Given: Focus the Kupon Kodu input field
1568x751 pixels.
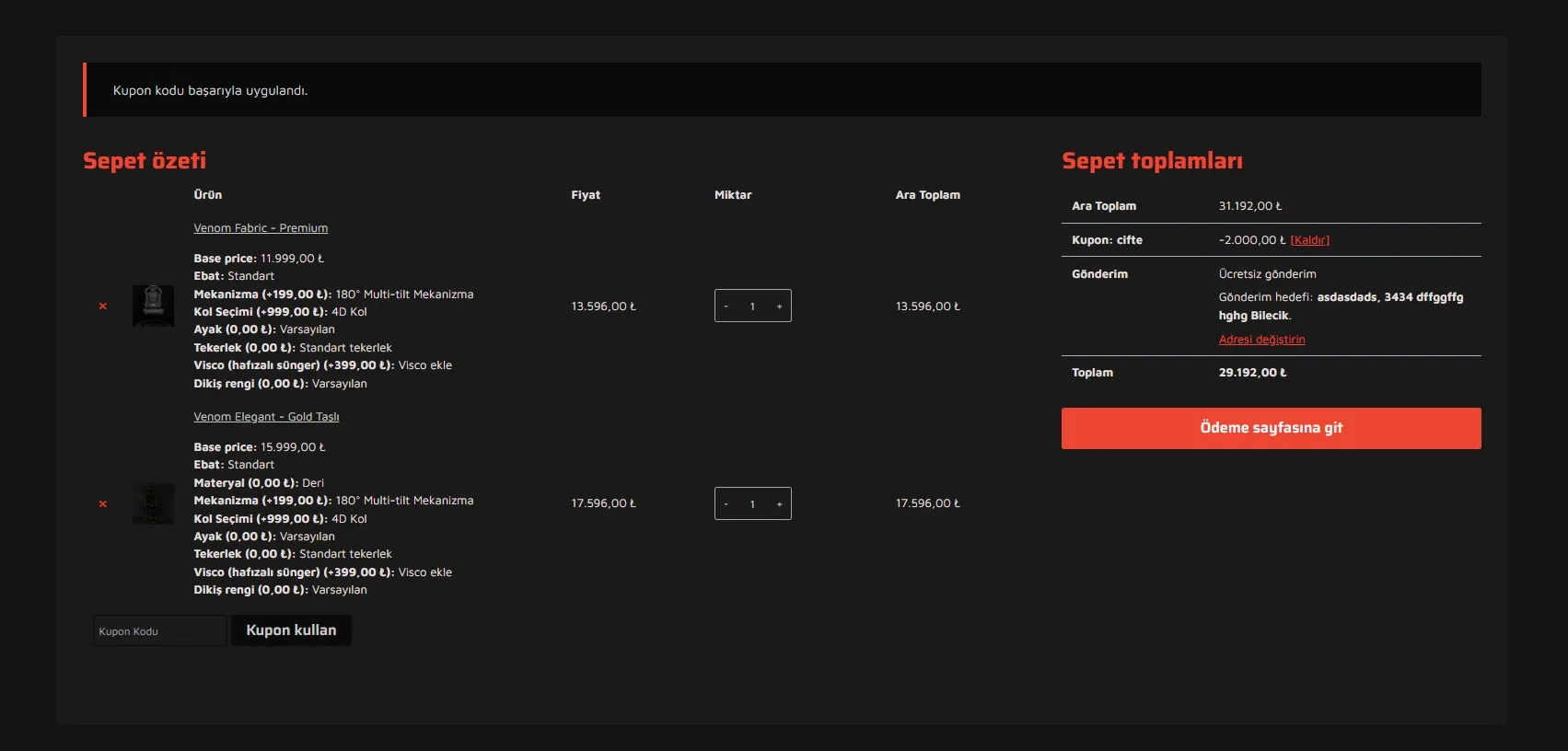Looking at the screenshot, I should click(159, 631).
